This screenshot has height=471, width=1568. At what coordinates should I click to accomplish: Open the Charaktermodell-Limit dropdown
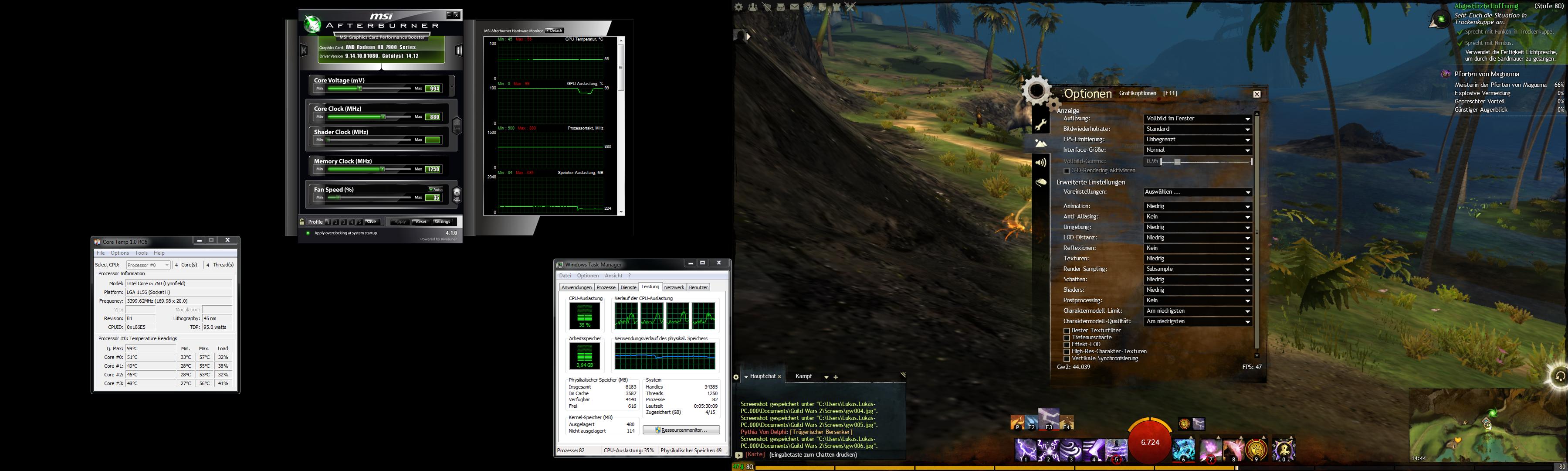click(1197, 311)
